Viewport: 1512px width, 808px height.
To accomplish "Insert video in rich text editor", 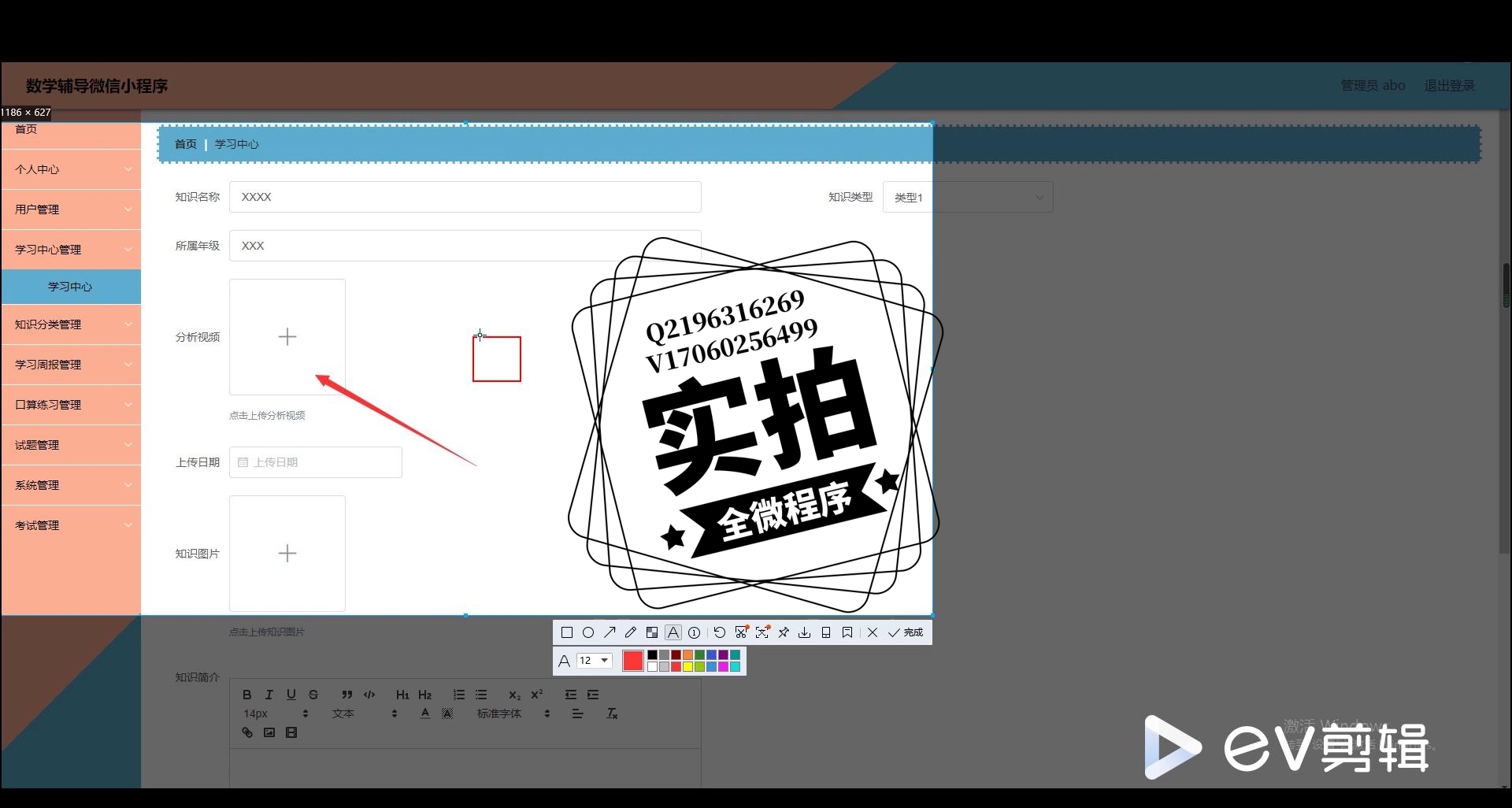I will pyautogui.click(x=291, y=732).
